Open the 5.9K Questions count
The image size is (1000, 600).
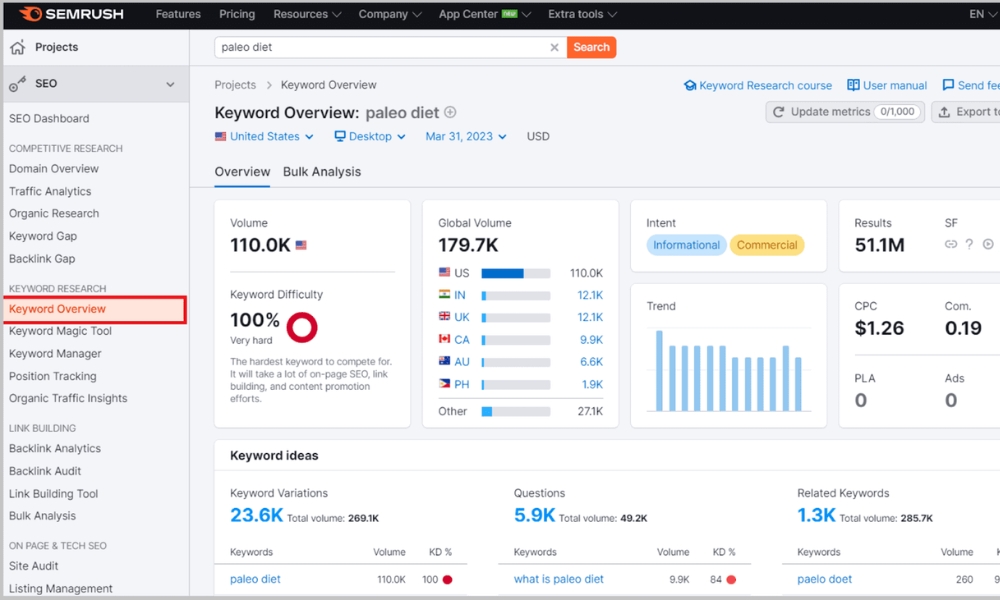534,515
